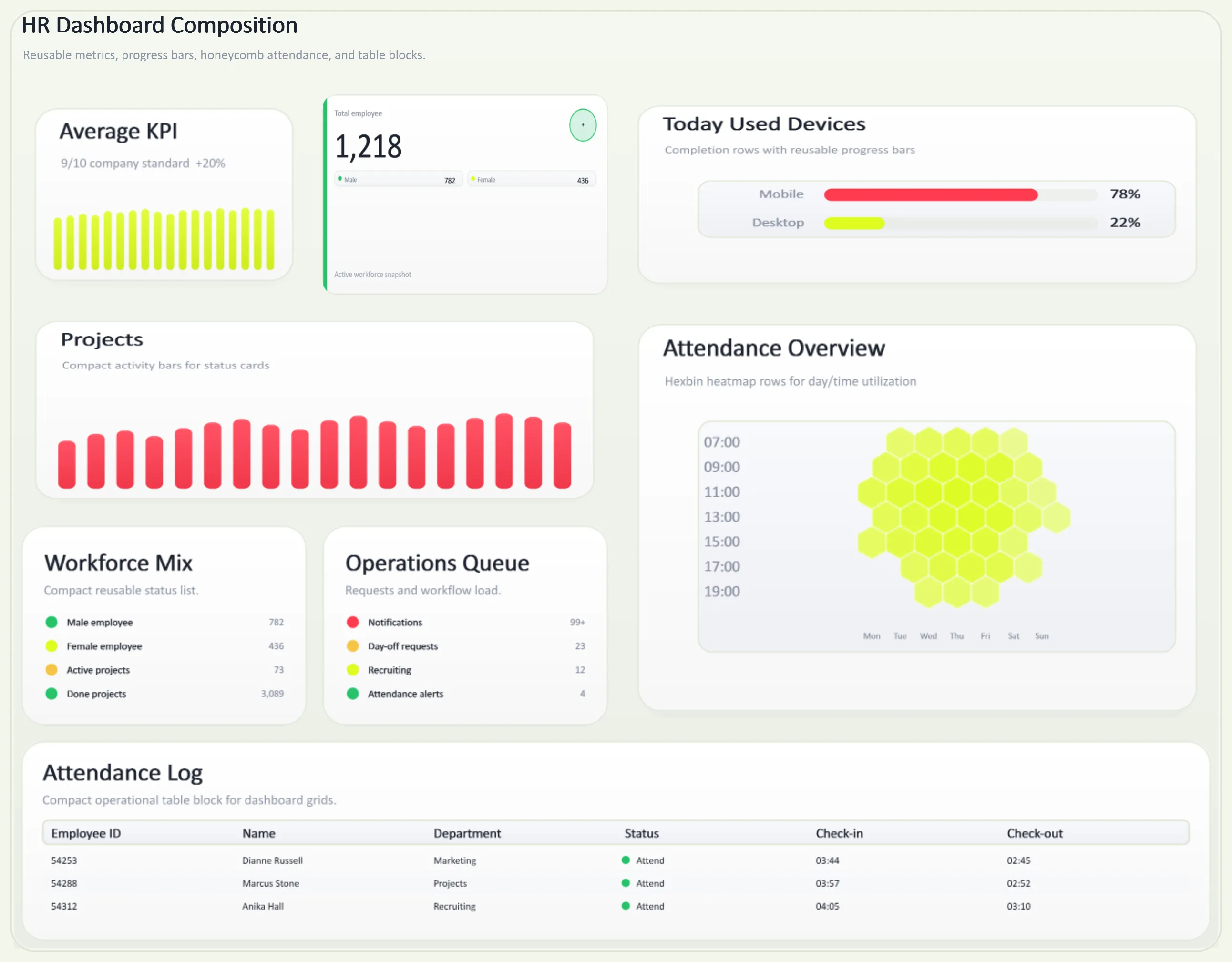Click the Marketing department cell
This screenshot has height=962, width=1232.
click(455, 860)
